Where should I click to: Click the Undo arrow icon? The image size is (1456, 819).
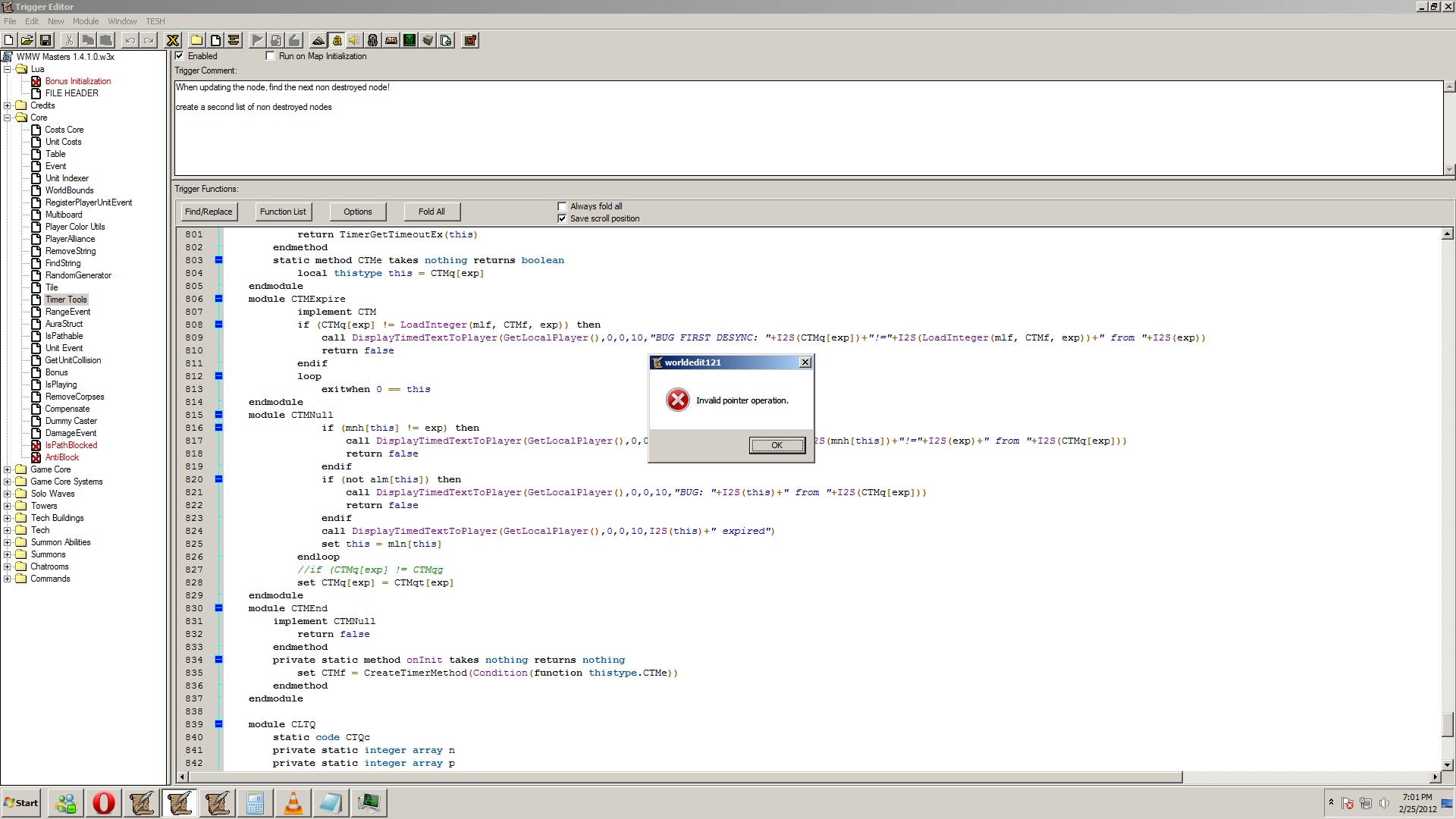click(130, 40)
